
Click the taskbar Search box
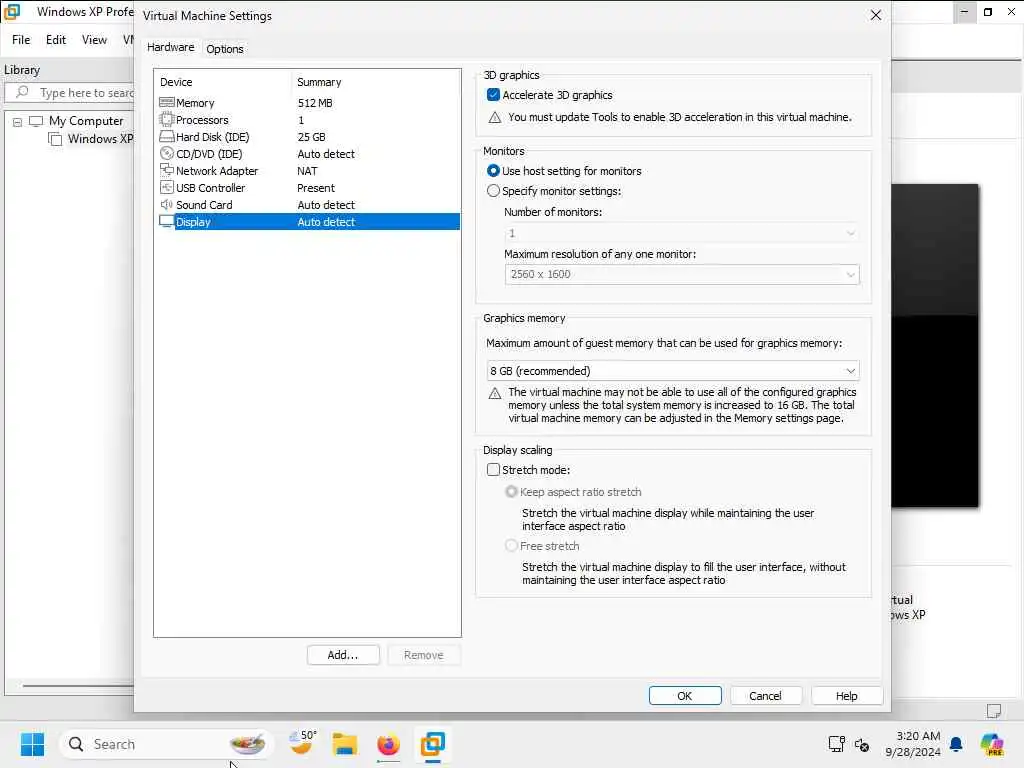coord(167,744)
